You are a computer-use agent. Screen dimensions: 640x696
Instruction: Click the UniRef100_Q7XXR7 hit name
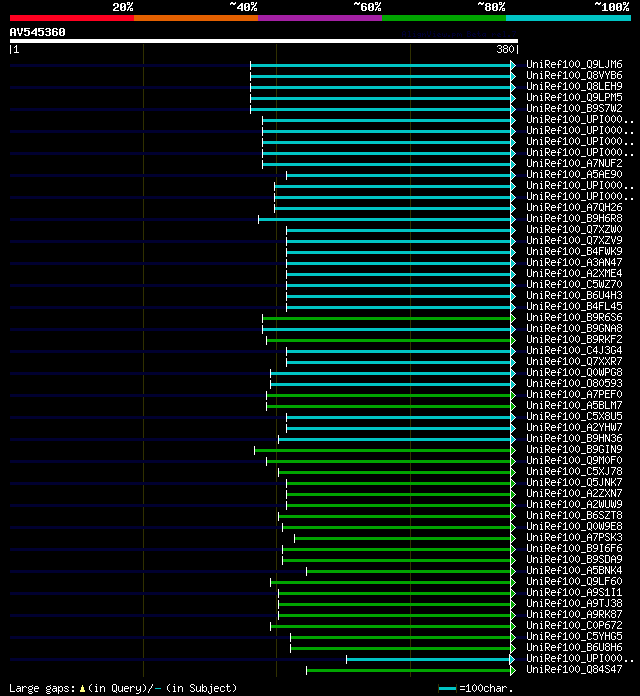click(574, 361)
